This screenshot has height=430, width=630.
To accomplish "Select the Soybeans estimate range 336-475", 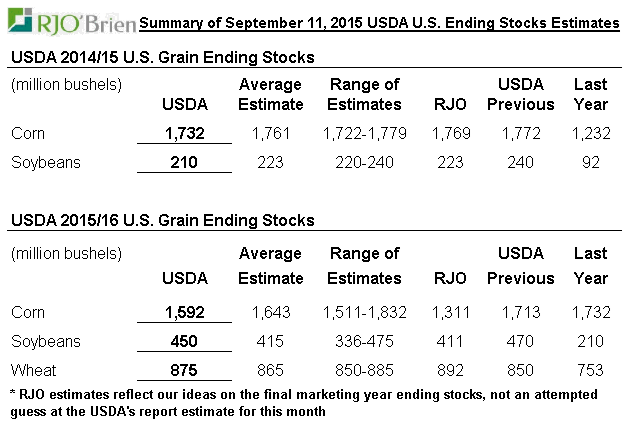I will coord(364,342).
